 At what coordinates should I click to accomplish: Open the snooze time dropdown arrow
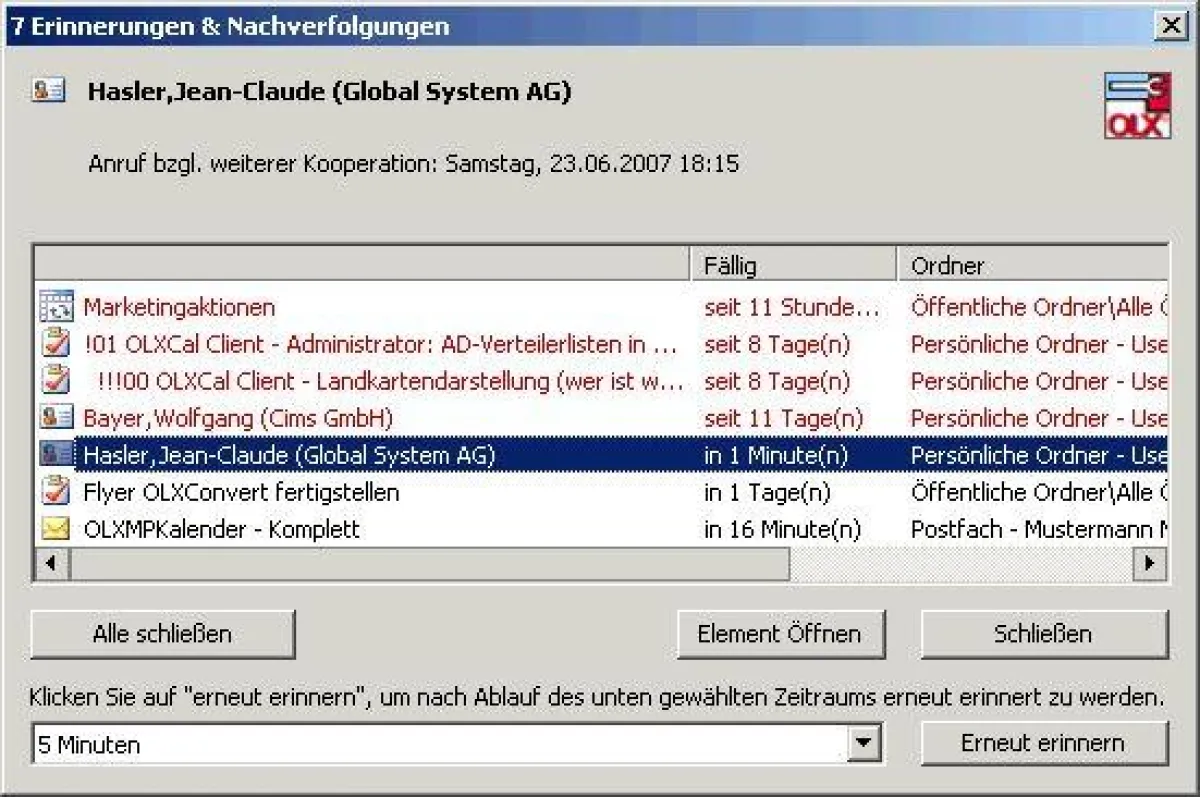865,743
